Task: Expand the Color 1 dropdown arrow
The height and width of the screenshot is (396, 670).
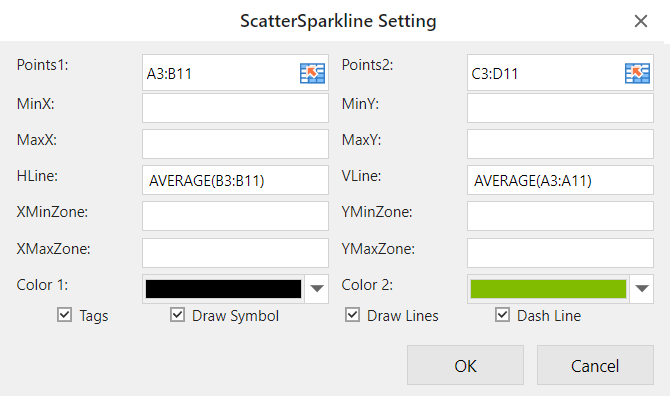Action: pos(317,289)
